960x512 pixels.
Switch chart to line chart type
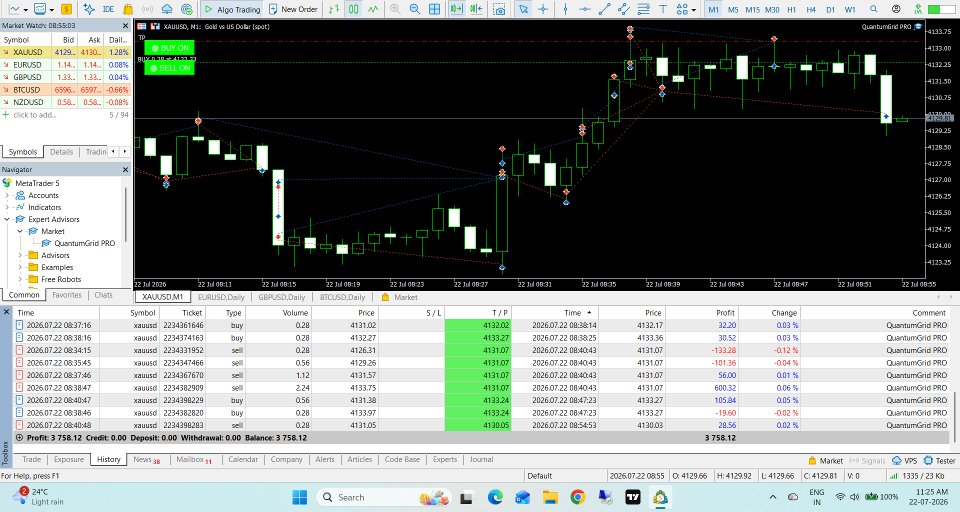click(x=373, y=9)
